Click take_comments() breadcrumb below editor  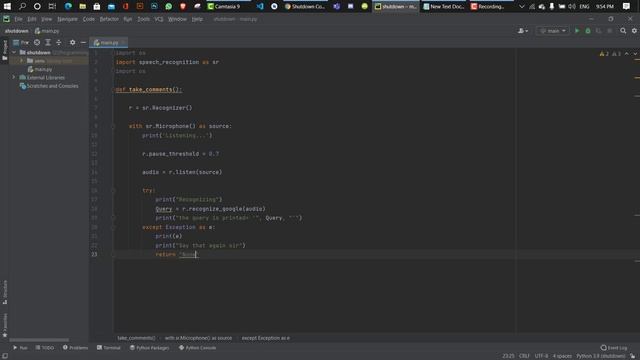pos(136,338)
